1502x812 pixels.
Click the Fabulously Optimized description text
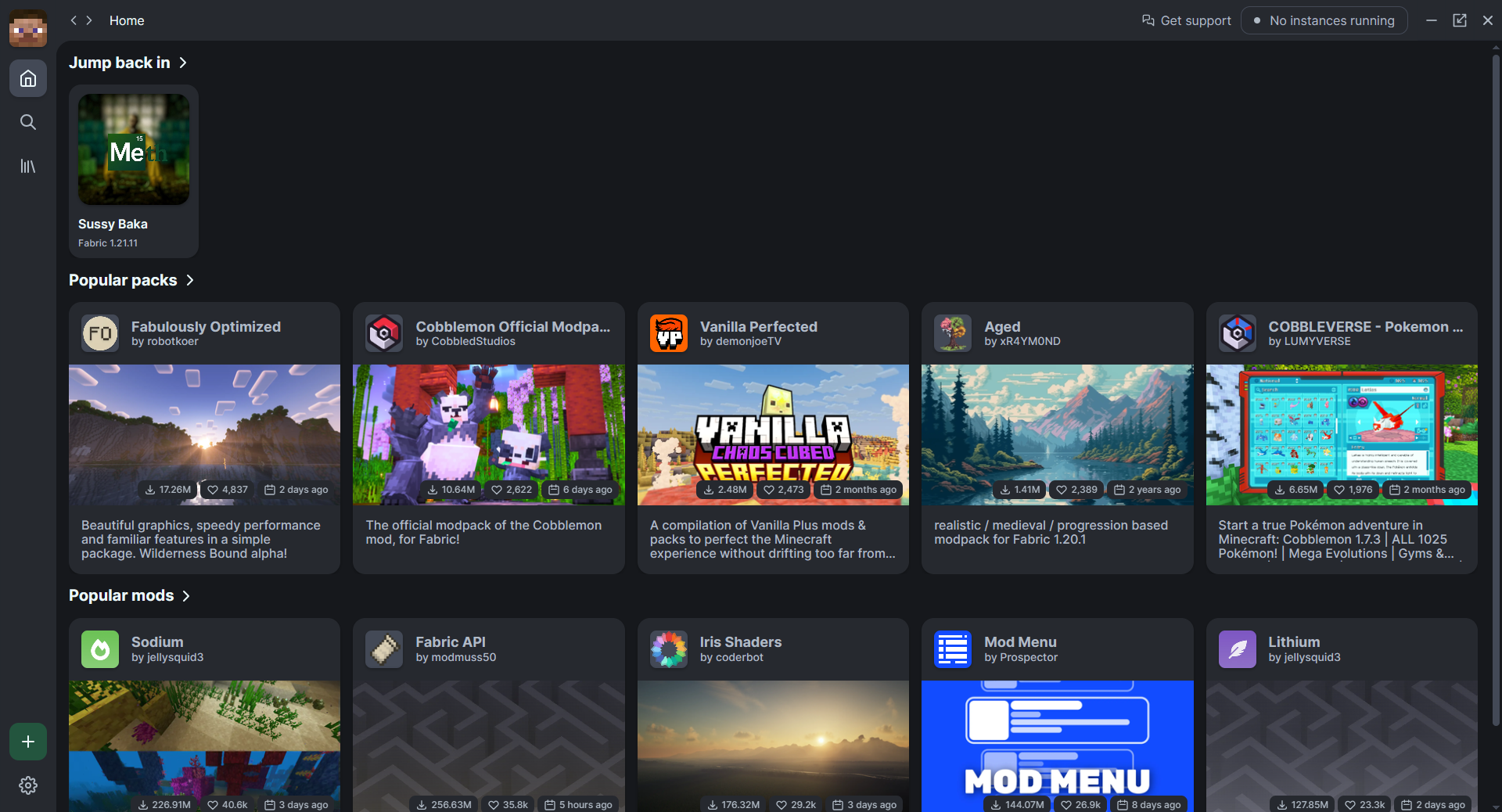201,540
